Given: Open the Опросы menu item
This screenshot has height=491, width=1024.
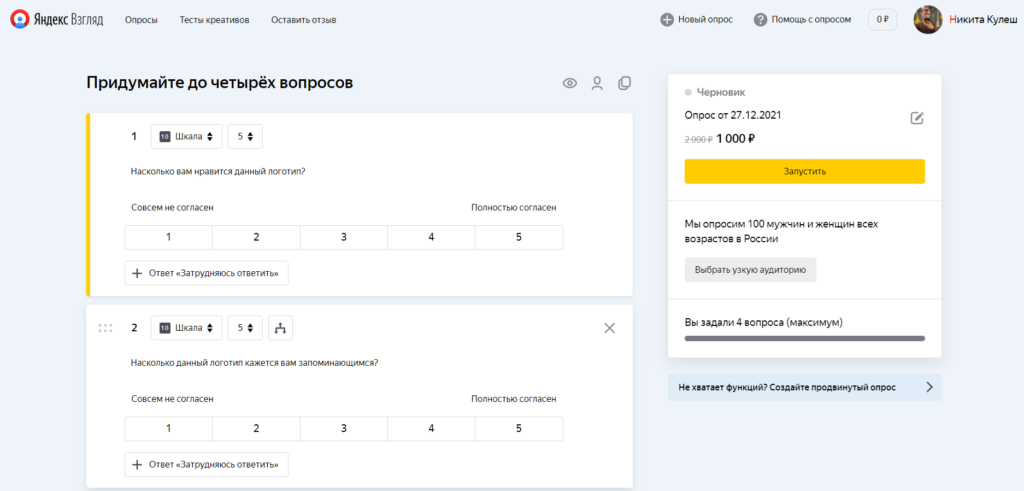Looking at the screenshot, I should click(x=141, y=20).
